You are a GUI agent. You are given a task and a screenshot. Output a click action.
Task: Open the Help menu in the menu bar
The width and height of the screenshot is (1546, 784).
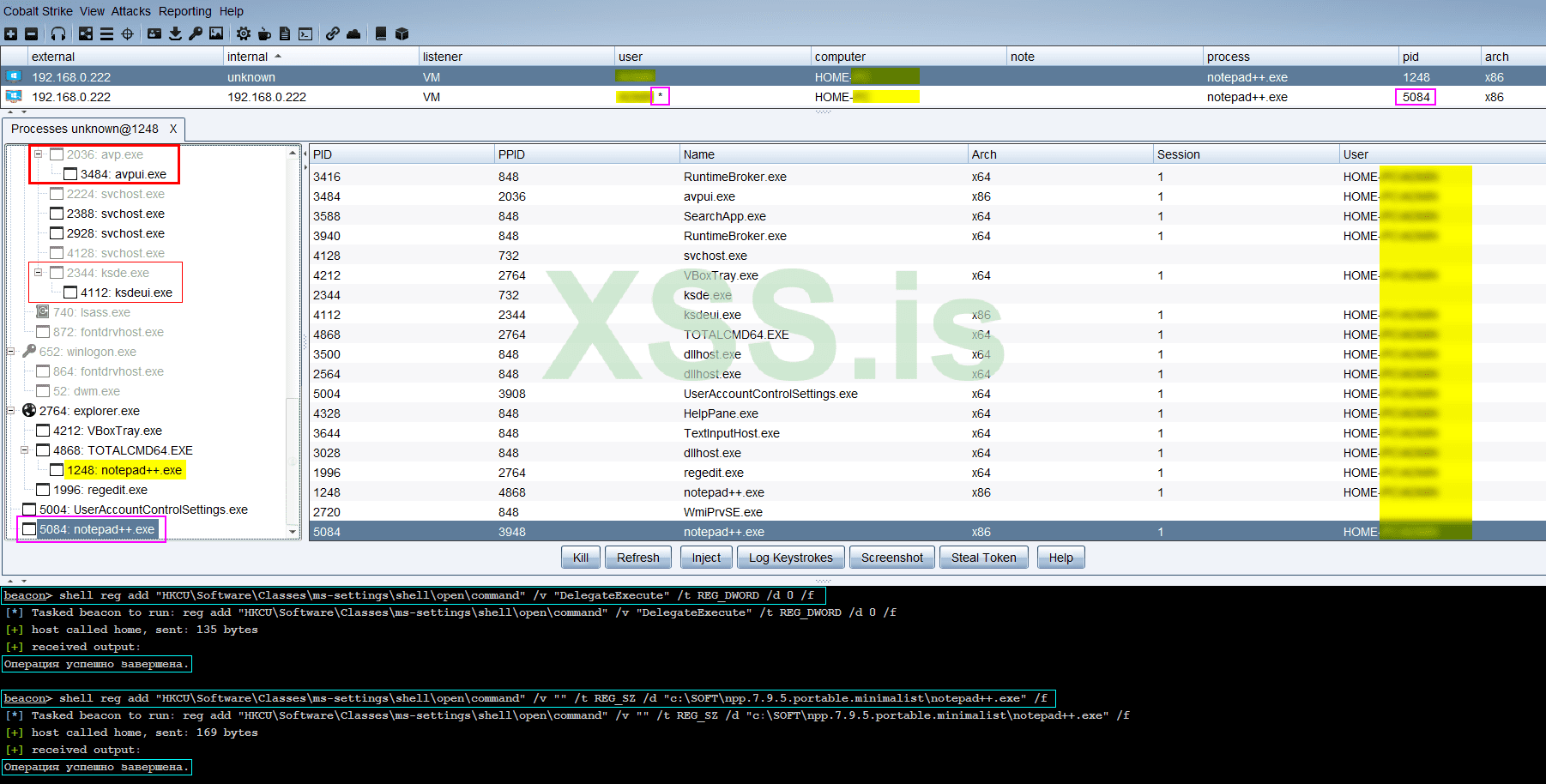pyautogui.click(x=231, y=11)
